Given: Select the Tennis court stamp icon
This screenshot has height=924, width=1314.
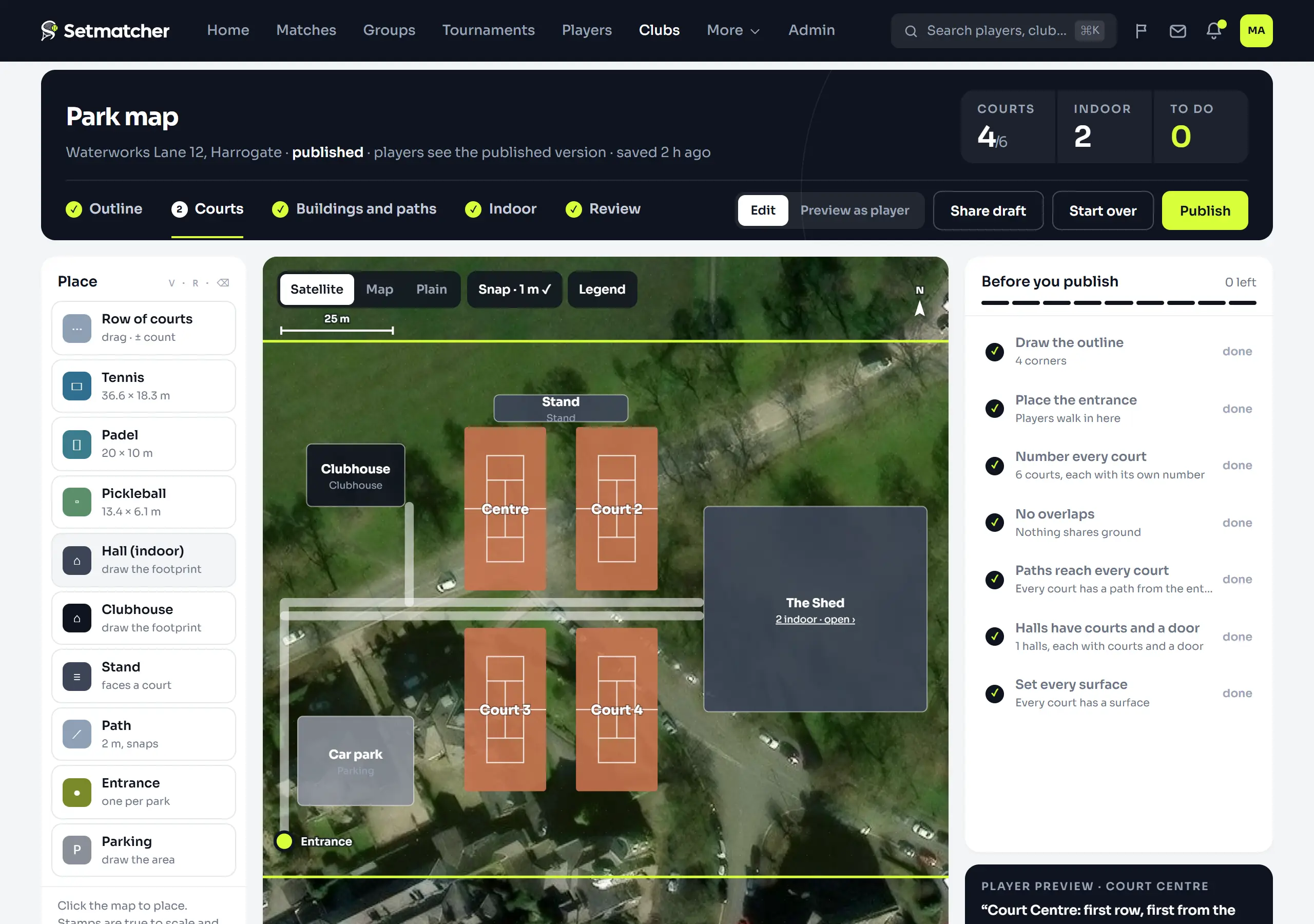Looking at the screenshot, I should click(76, 387).
